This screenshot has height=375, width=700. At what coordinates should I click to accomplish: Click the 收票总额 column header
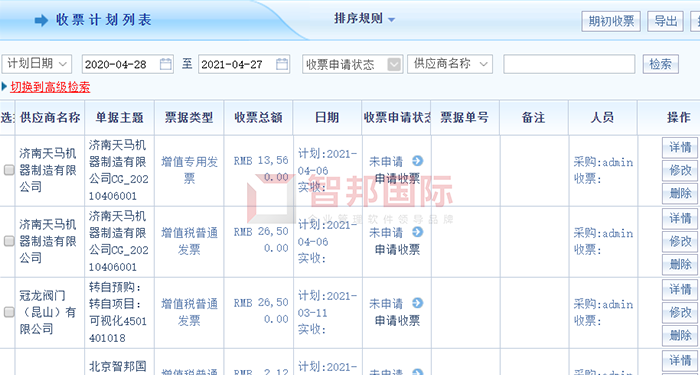click(x=258, y=117)
